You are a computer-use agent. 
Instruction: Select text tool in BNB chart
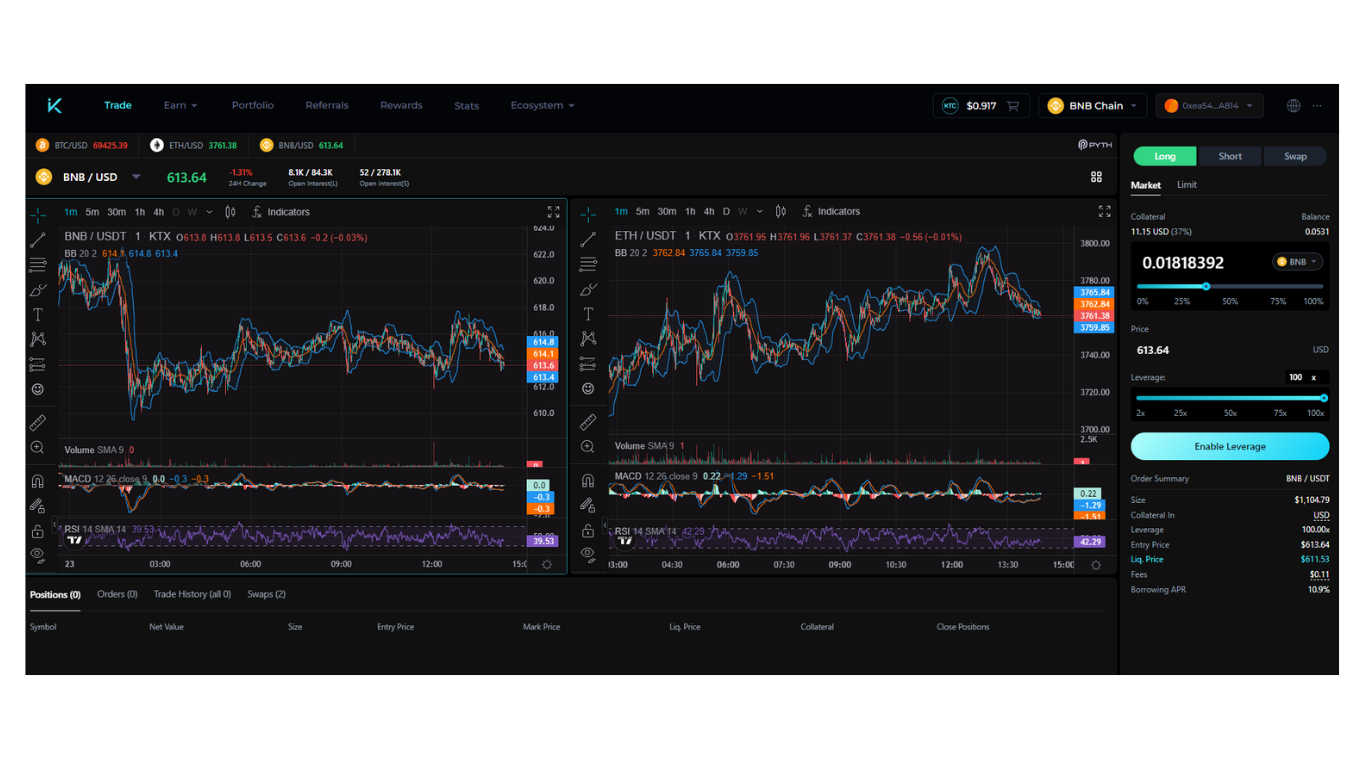[x=37, y=315]
